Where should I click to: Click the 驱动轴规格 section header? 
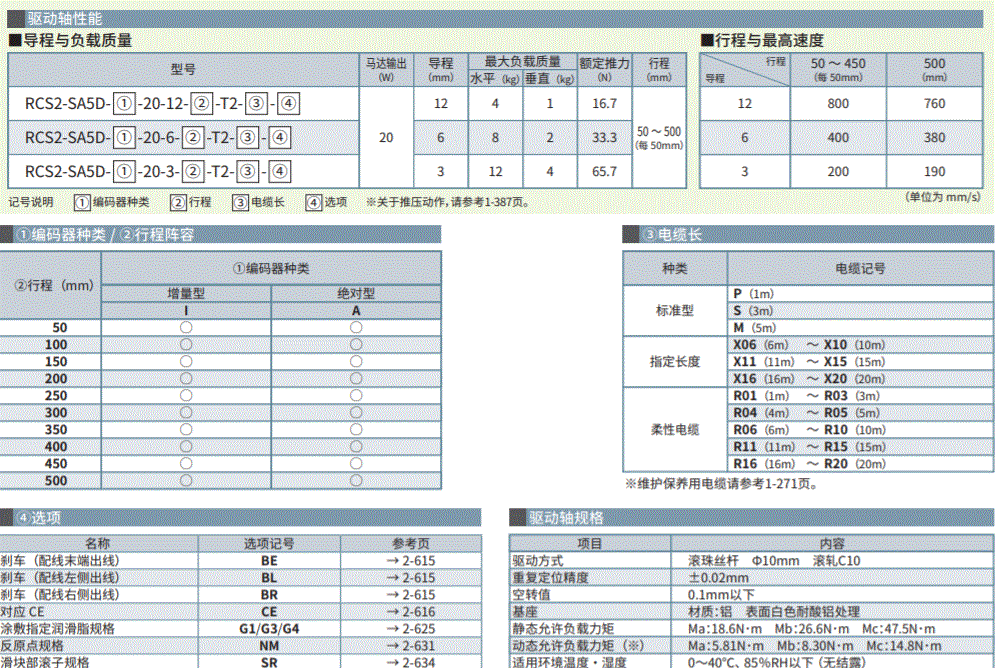pos(751,518)
